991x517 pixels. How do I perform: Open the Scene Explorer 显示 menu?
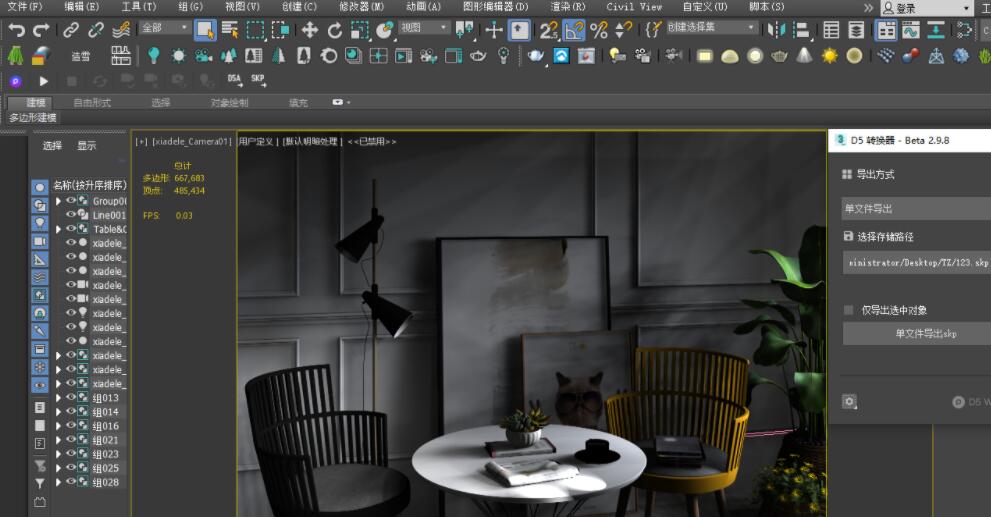(x=87, y=145)
